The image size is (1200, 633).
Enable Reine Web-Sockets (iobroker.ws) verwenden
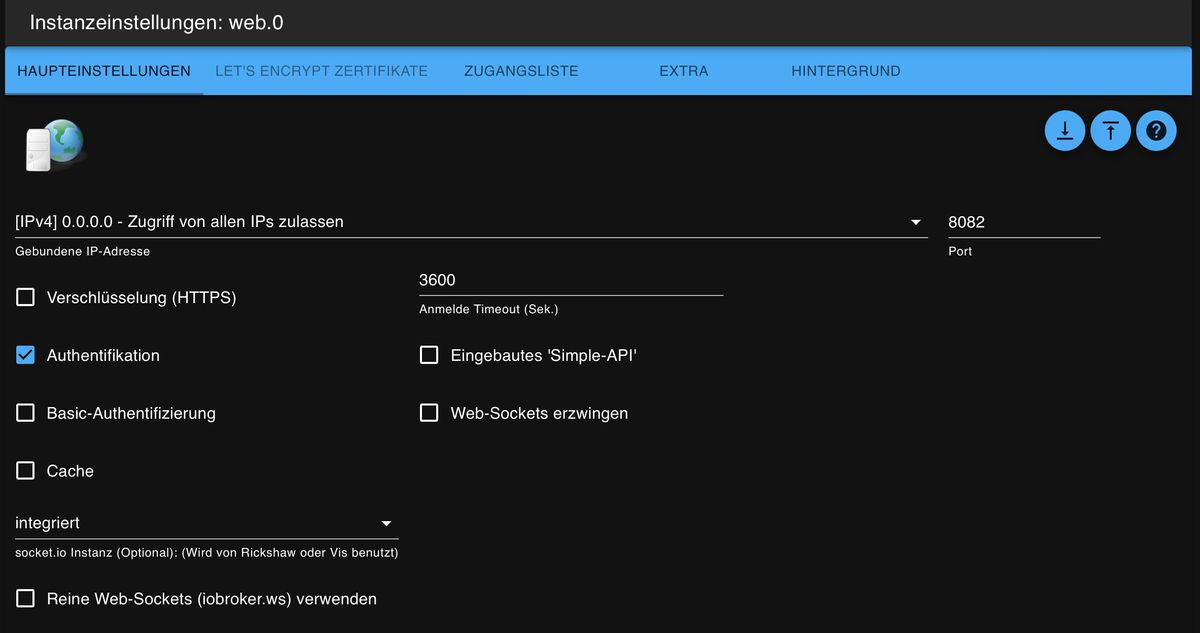pos(26,599)
